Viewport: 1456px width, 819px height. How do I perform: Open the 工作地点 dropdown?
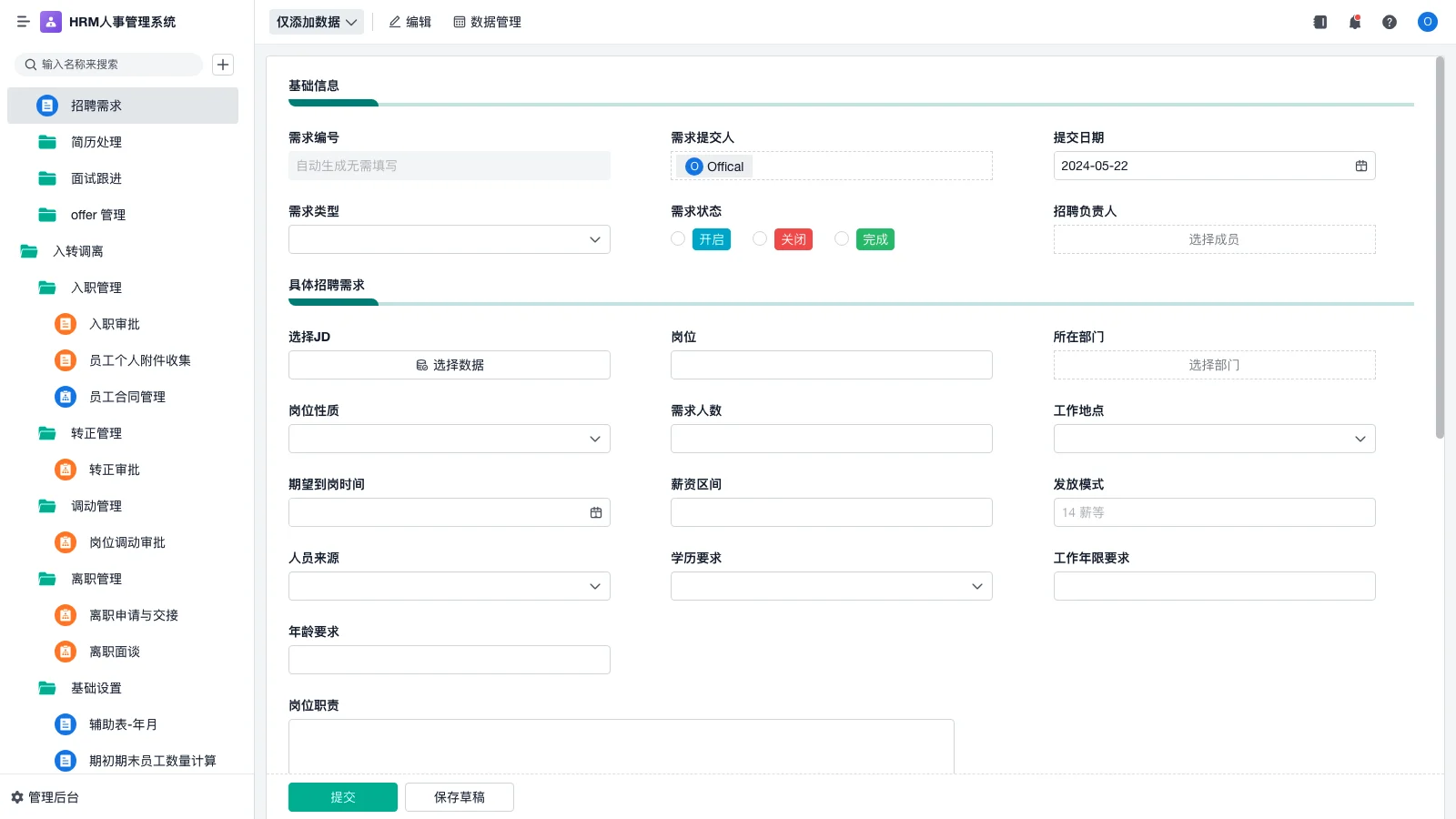tap(1214, 439)
